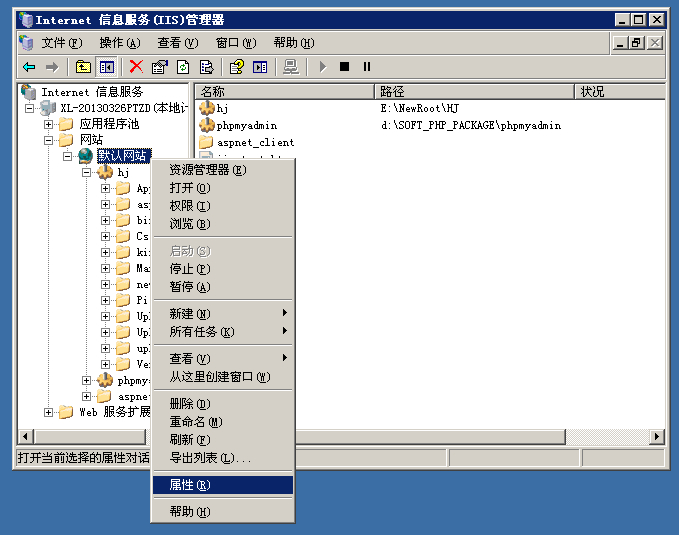Choose 删除(D) in context menu
Image resolution: width=679 pixels, height=535 pixels.
pyautogui.click(x=223, y=404)
